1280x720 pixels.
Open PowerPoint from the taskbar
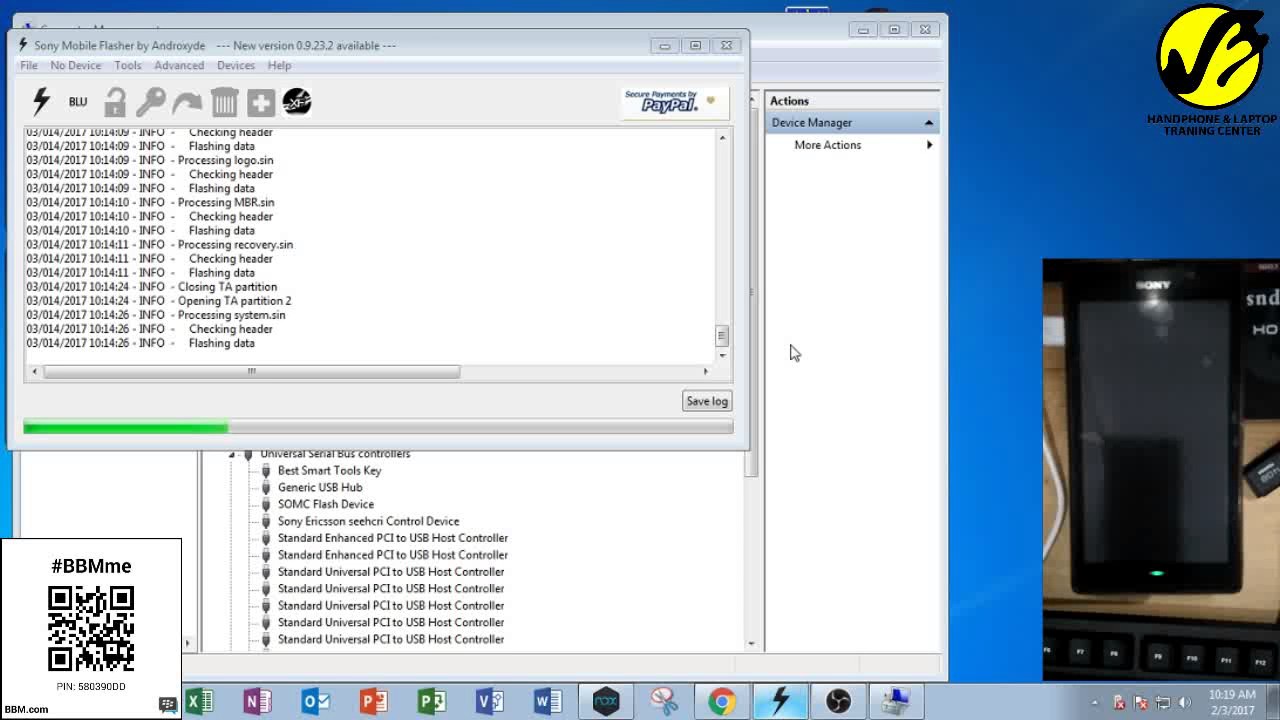pyautogui.click(x=373, y=701)
